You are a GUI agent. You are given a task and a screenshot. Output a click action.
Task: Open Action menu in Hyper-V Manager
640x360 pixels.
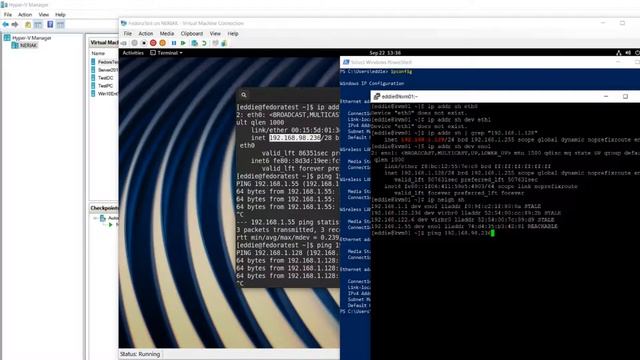coord(25,15)
